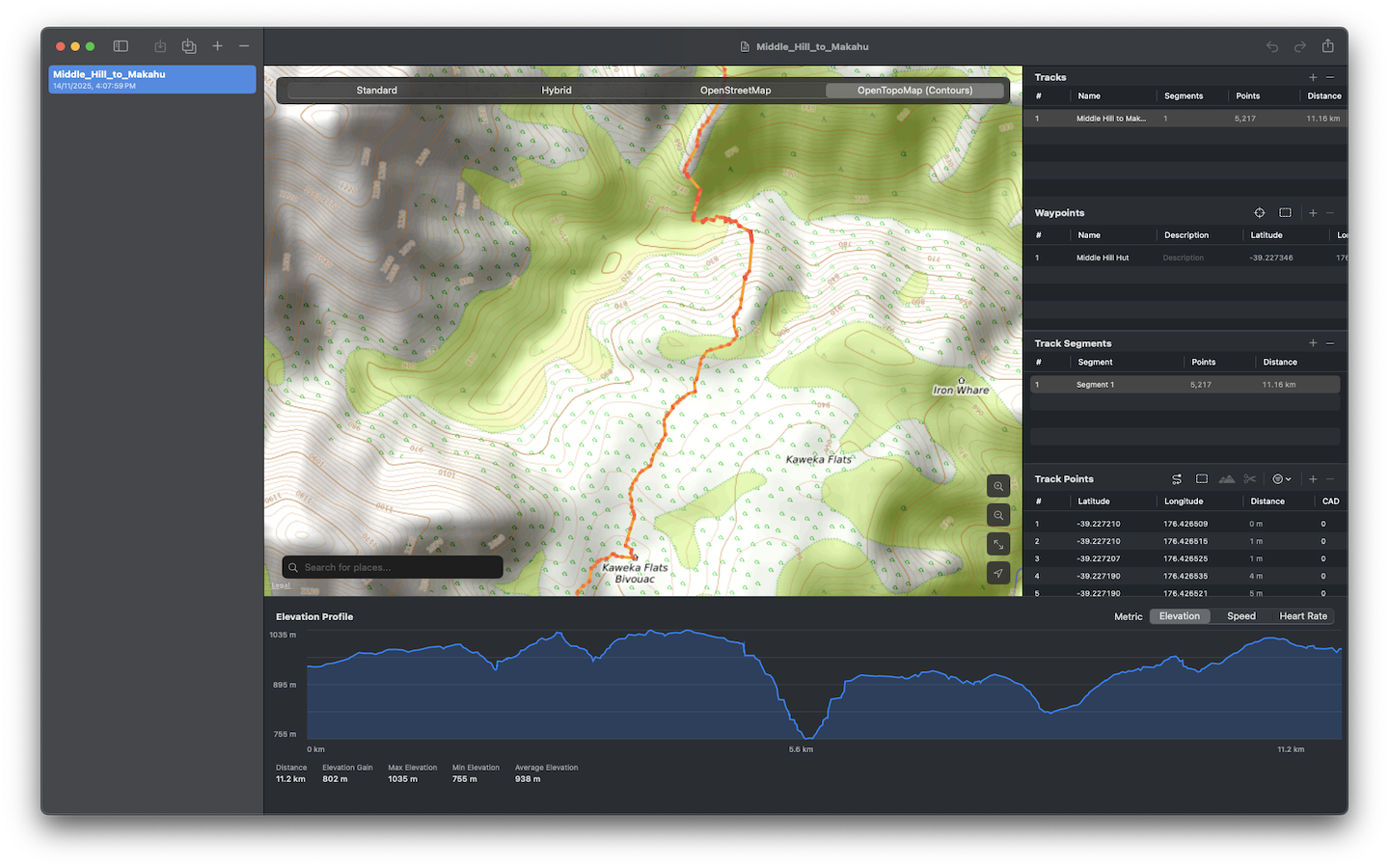Enable the Speed metric view

pyautogui.click(x=1240, y=615)
